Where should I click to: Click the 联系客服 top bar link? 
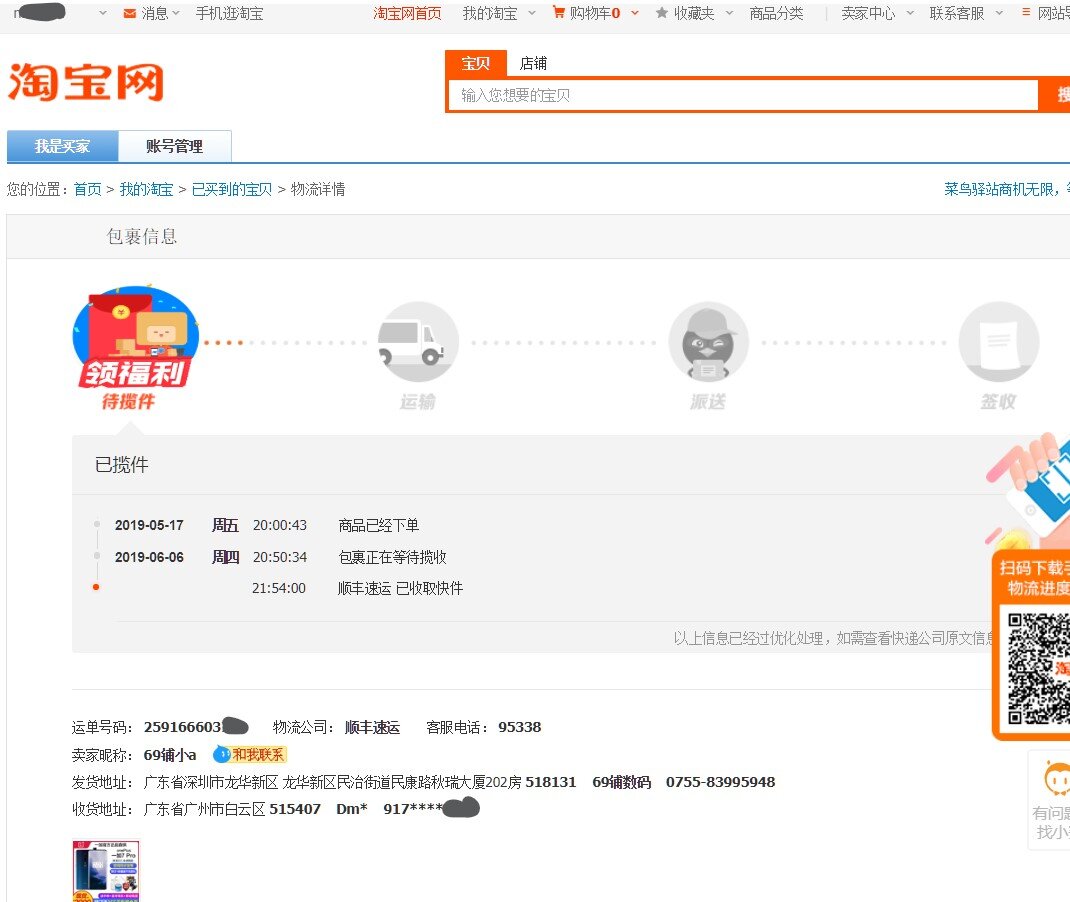(x=957, y=13)
